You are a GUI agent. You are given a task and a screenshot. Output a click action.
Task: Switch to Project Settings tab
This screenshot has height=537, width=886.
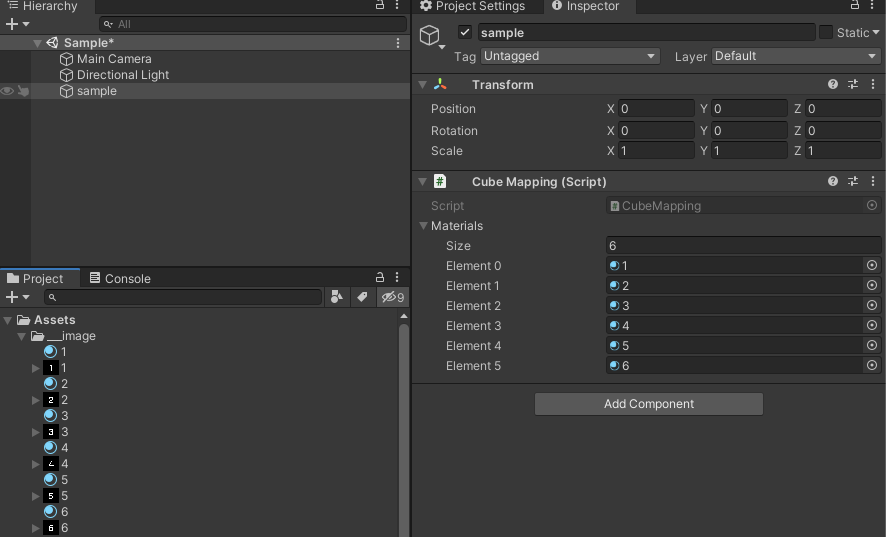[472, 6]
